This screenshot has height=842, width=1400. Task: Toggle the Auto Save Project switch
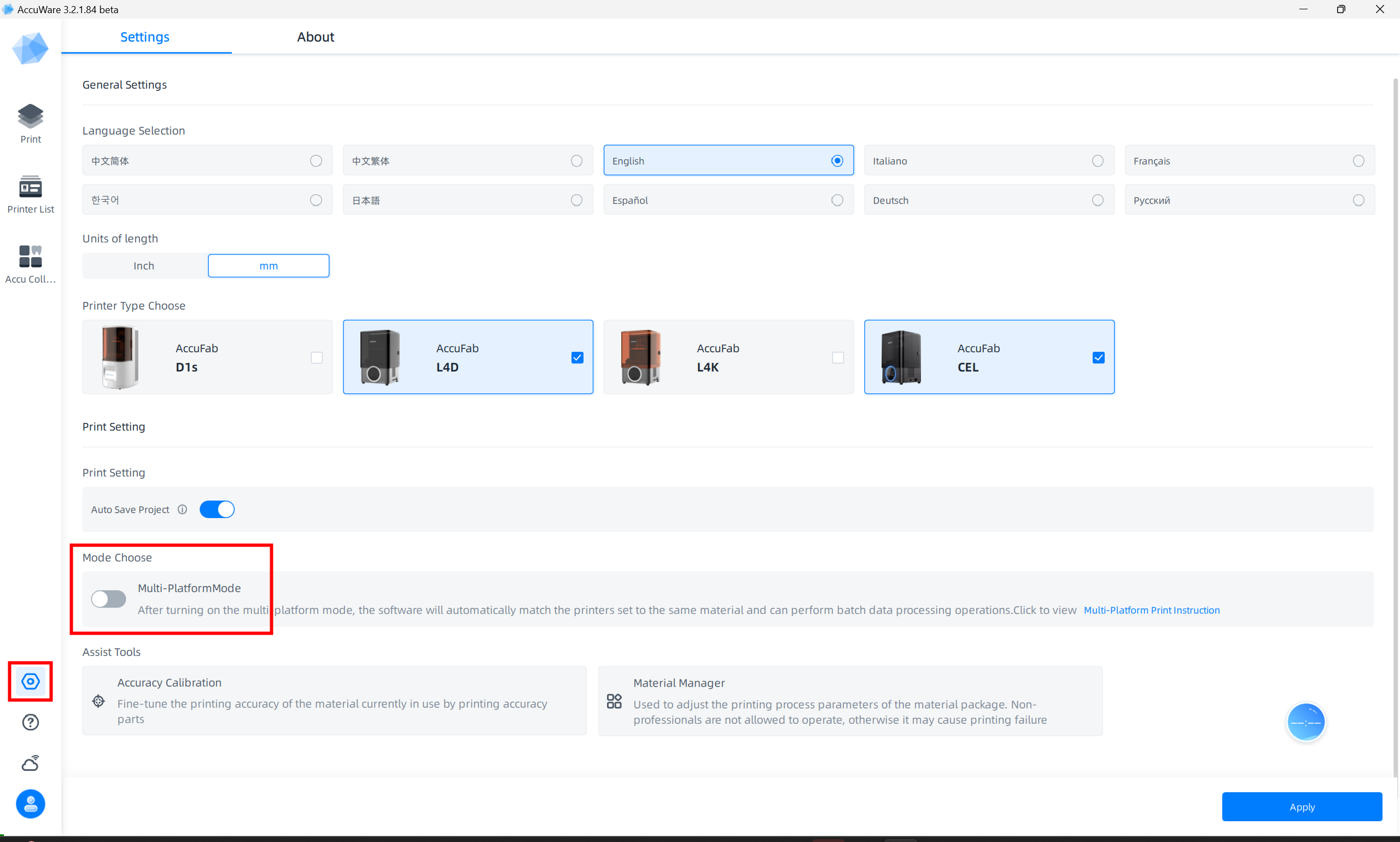click(217, 509)
